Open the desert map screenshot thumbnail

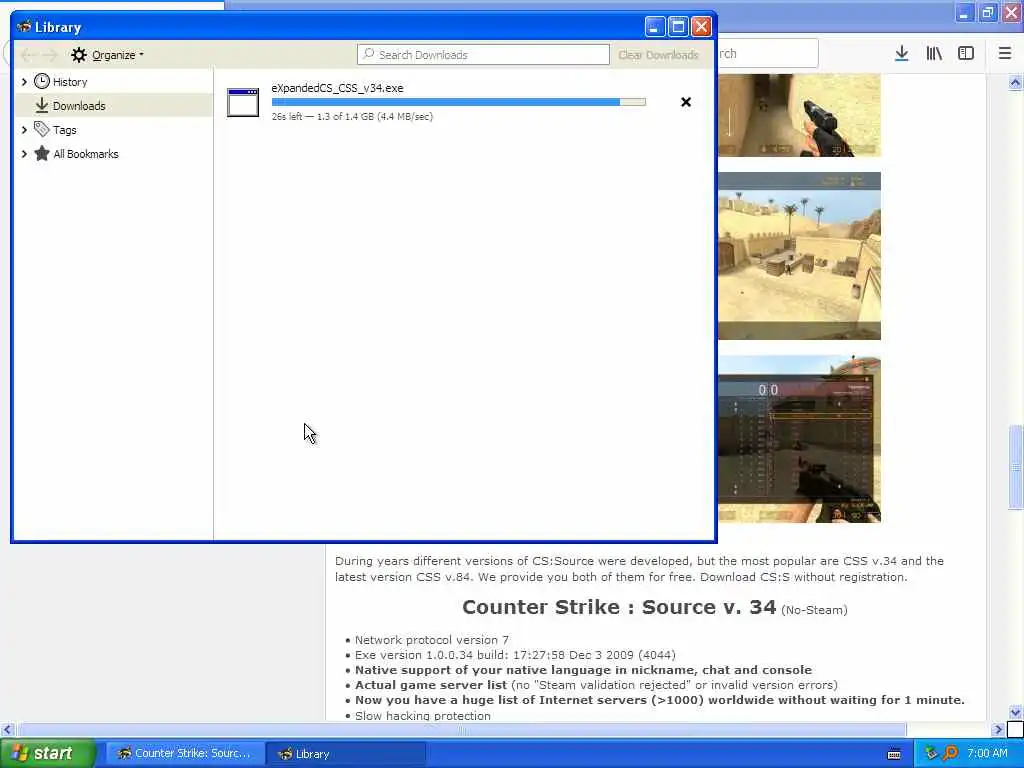(x=799, y=256)
